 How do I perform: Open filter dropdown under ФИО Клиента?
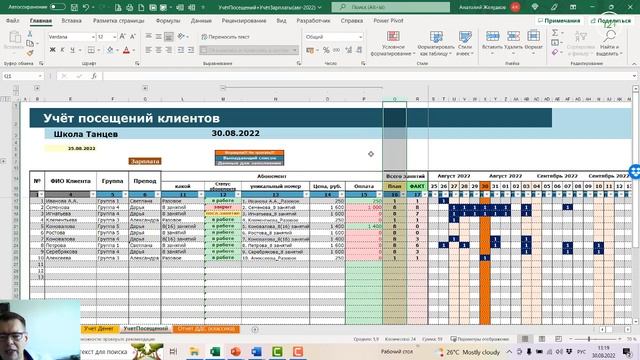tap(93, 195)
